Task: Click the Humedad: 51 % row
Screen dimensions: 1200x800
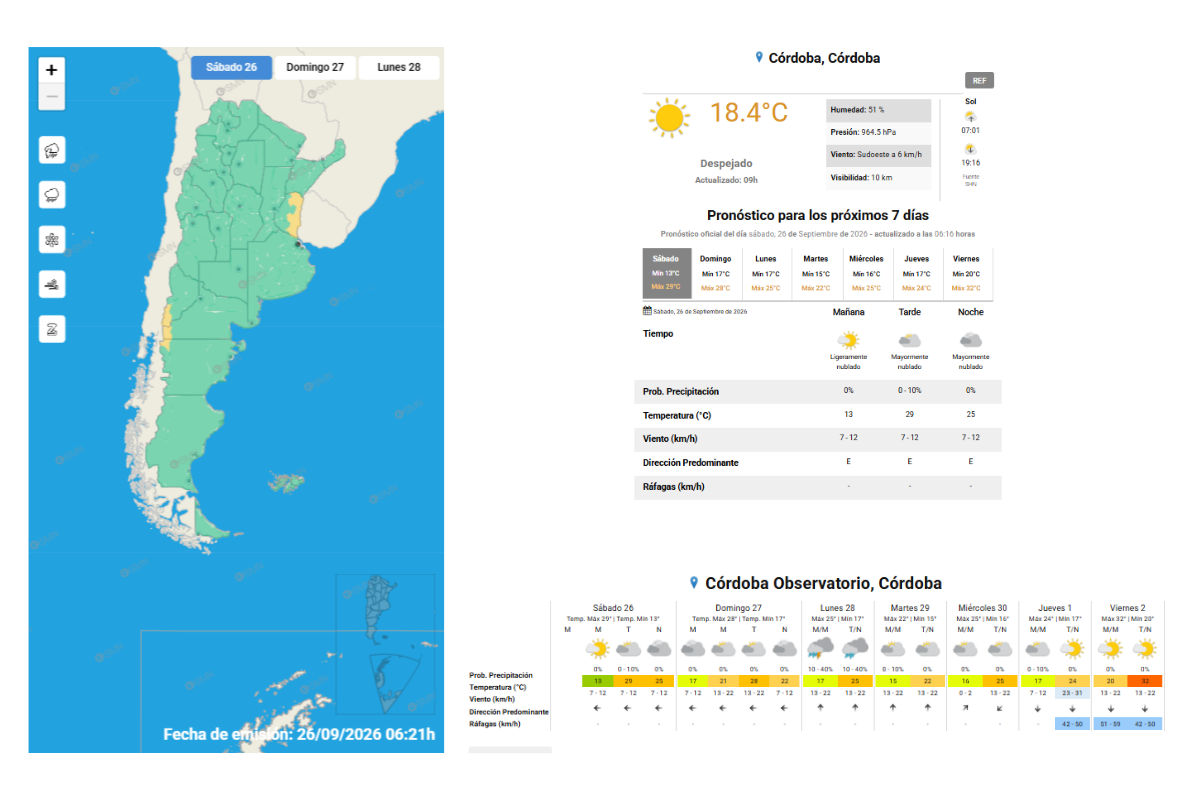Action: [x=879, y=110]
